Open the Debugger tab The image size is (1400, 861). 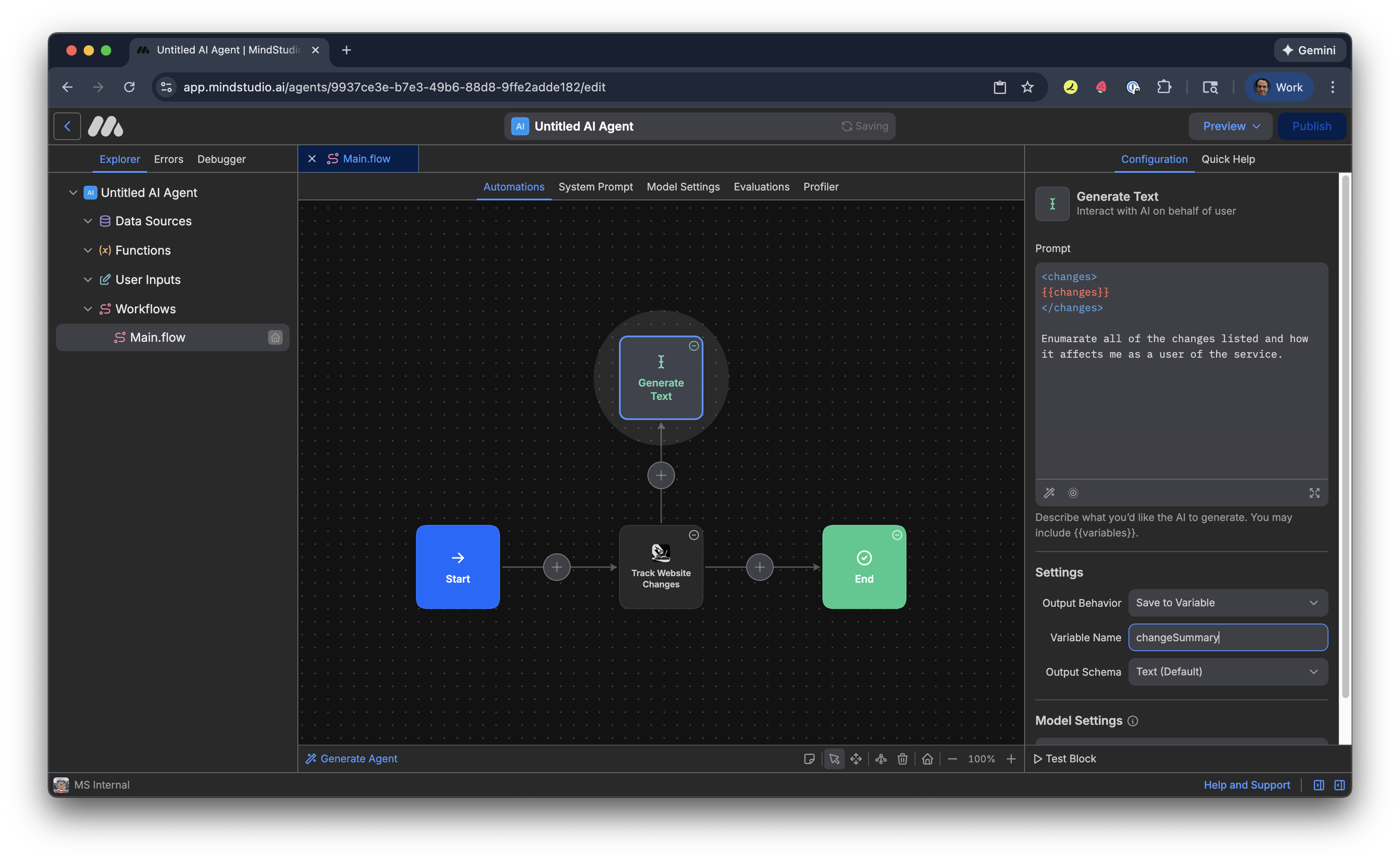coord(222,159)
